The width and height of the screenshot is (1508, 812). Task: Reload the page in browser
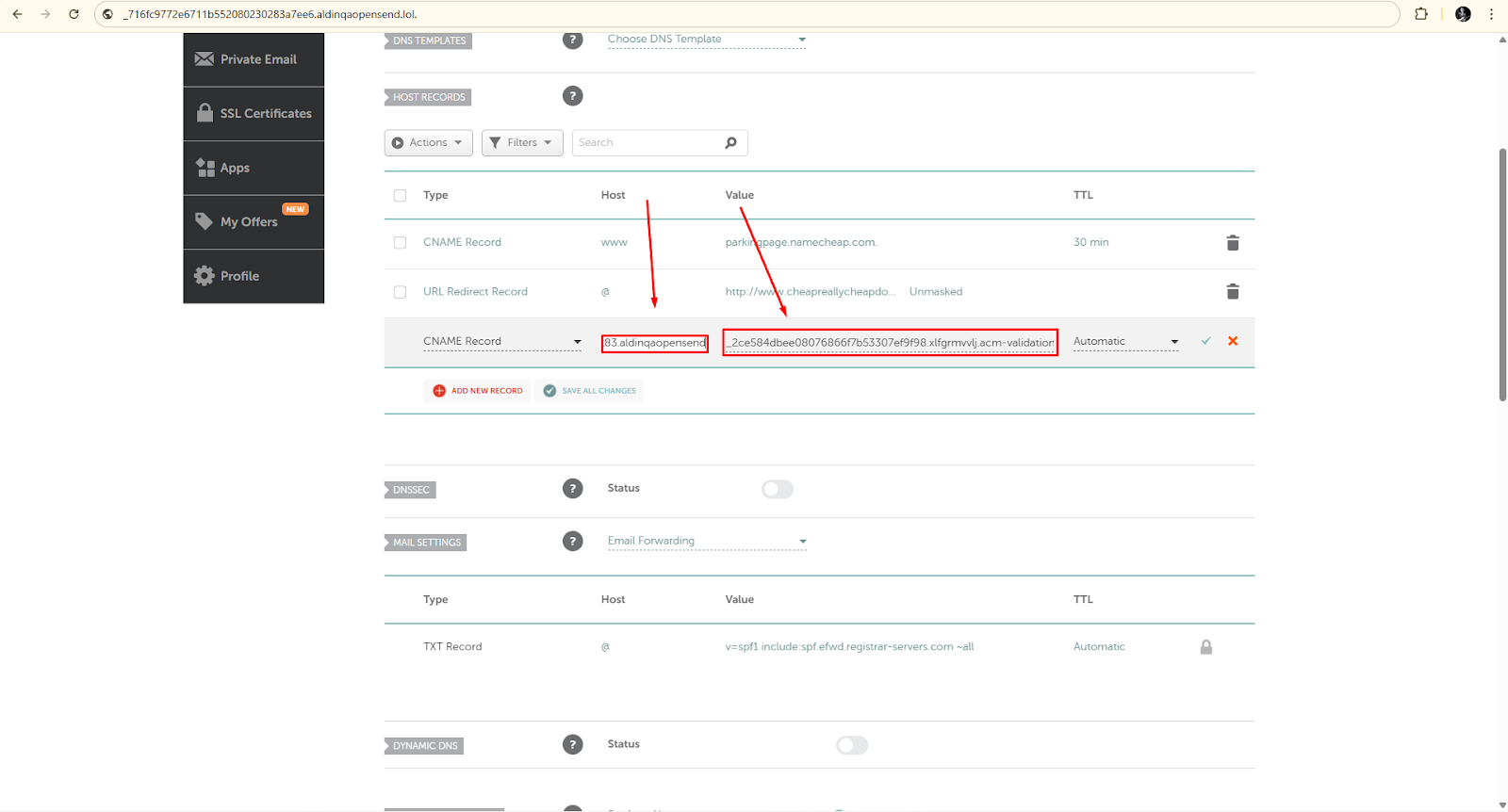click(x=74, y=14)
